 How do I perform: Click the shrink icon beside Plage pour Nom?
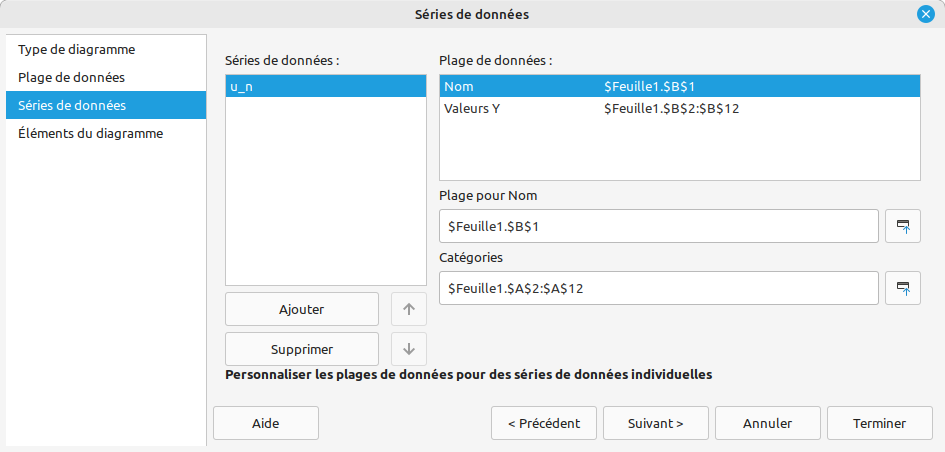[903, 226]
